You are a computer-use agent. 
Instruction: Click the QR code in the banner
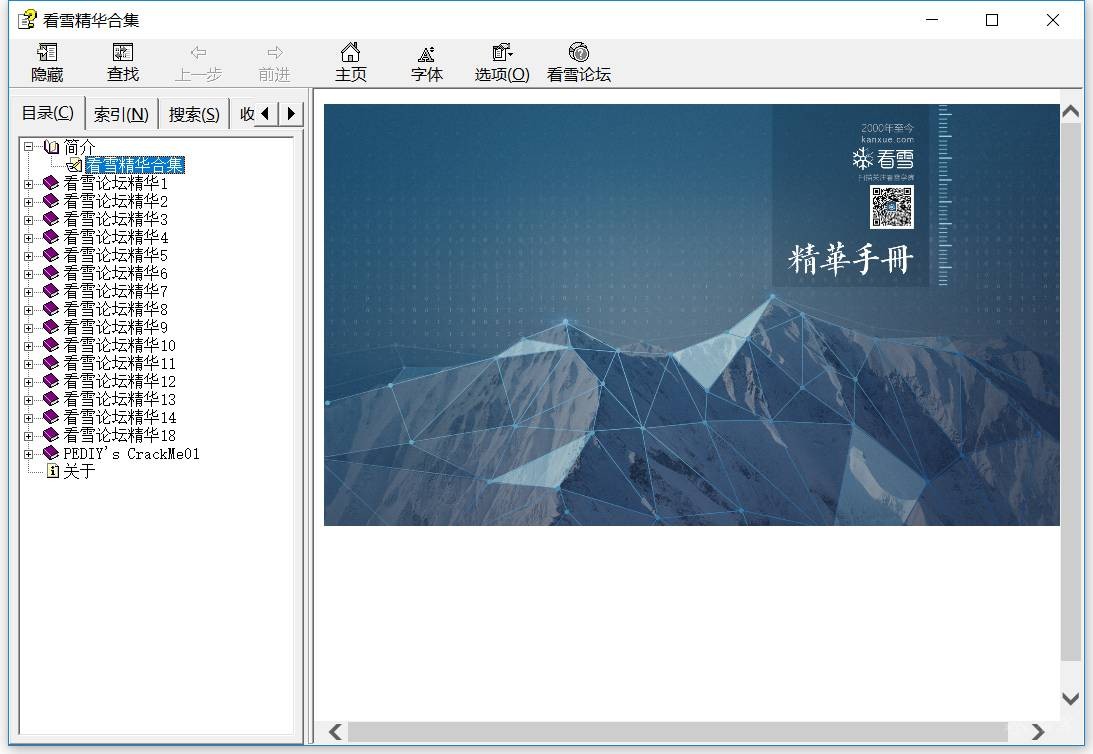pos(892,207)
